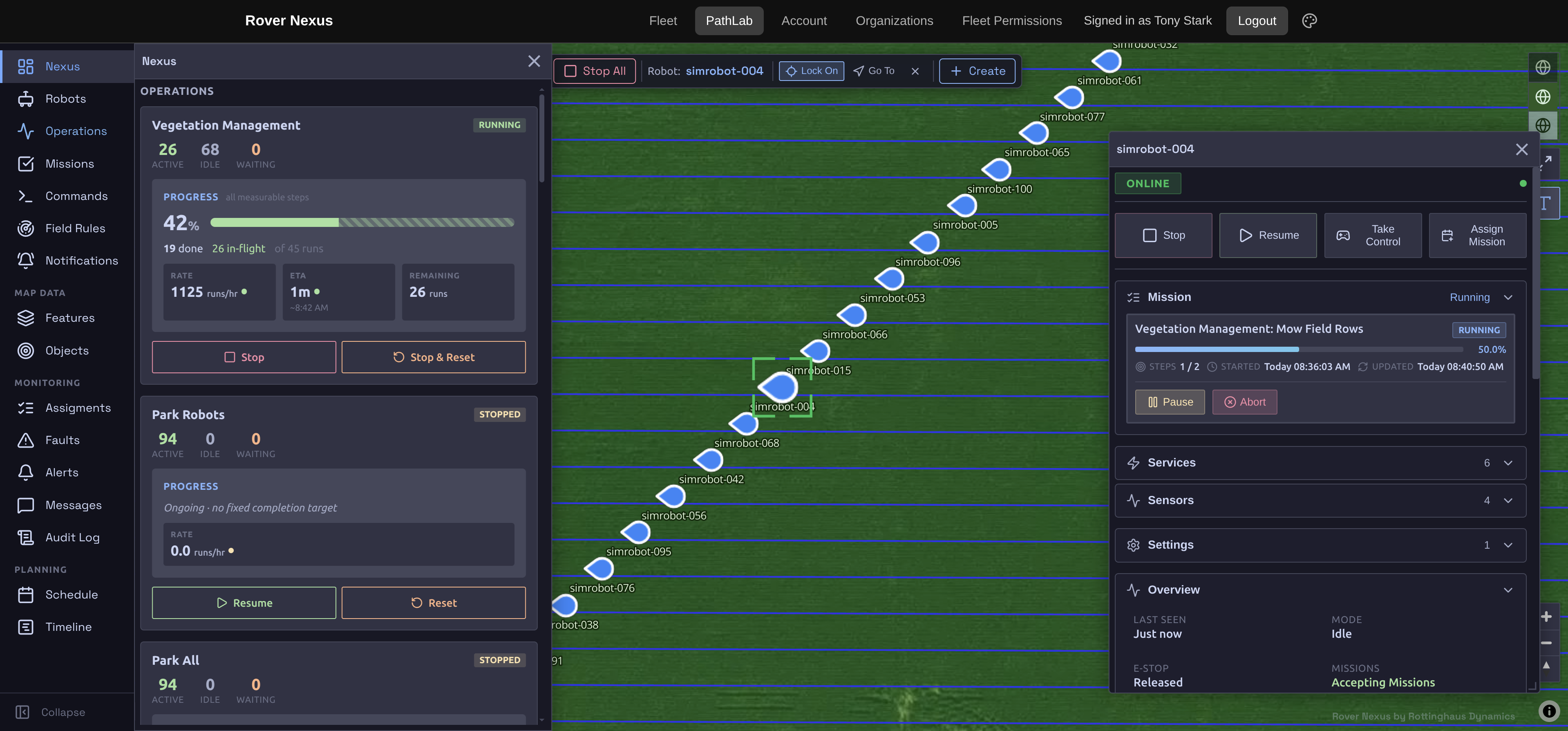Open Alerts in the sidebar
Viewport: 1568px width, 731px height.
(67, 472)
